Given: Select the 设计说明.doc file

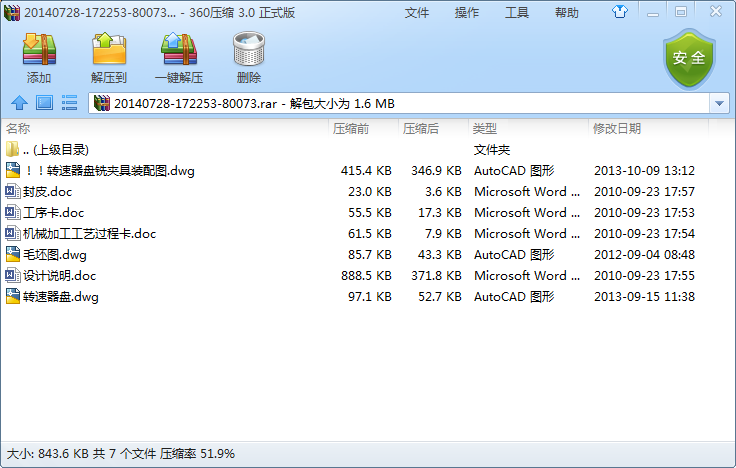Looking at the screenshot, I should 60,275.
